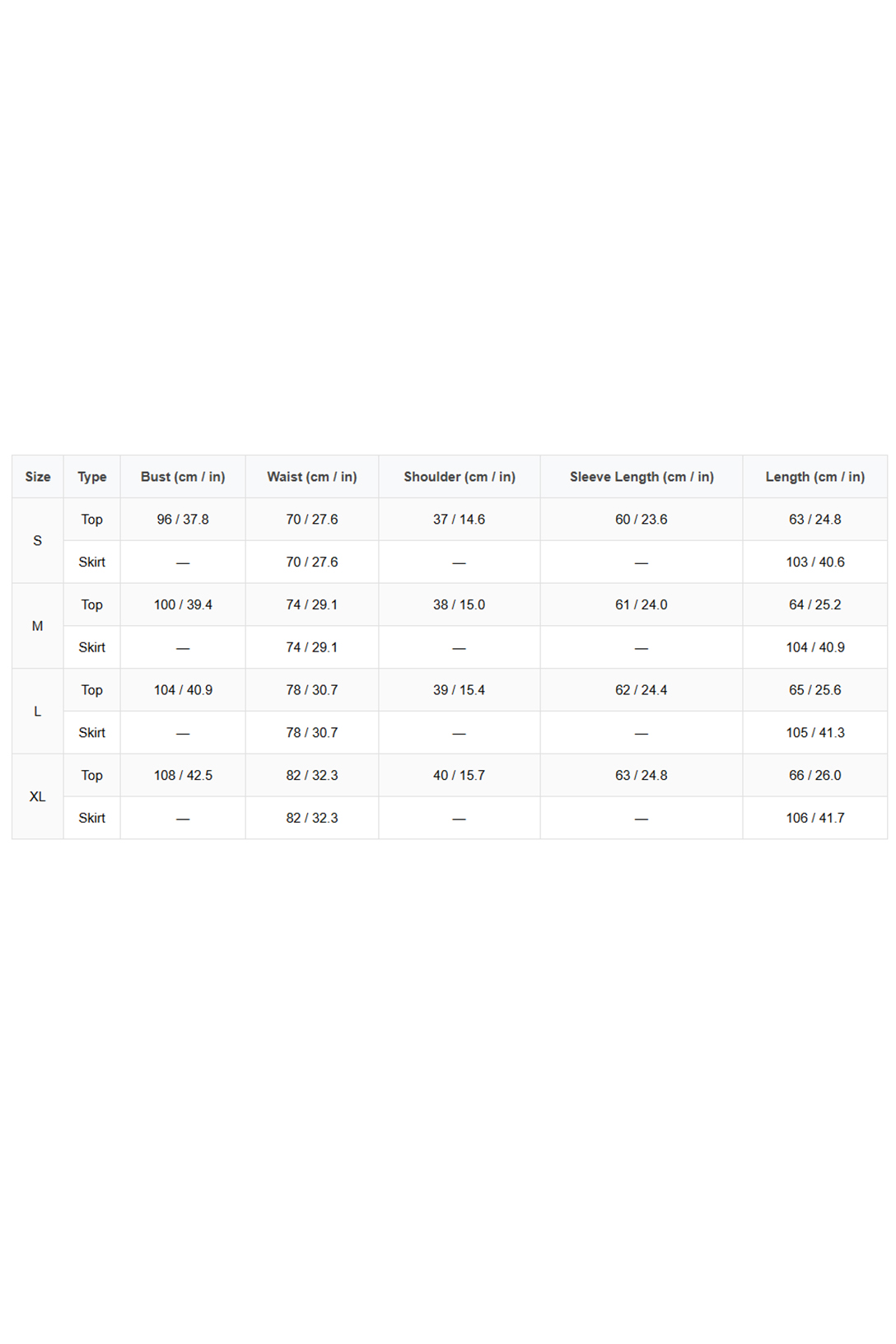896x1344 pixels.
Task: Click the bust value 96 / 37.8
Action: click(183, 520)
